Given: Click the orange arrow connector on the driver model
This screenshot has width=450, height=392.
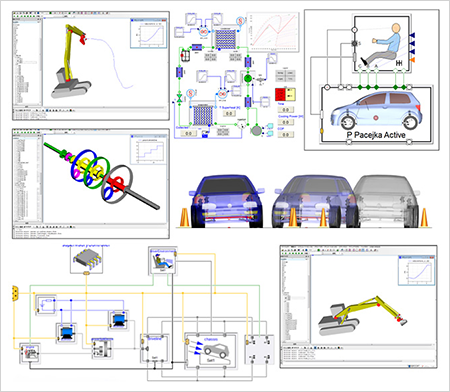Looking at the screenshot, I should 412,60.
